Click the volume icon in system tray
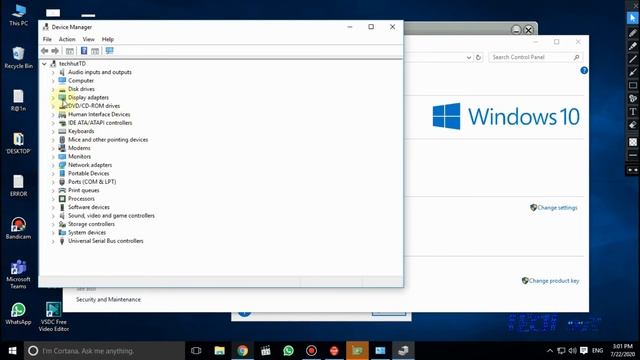The image size is (640, 360). [572, 351]
